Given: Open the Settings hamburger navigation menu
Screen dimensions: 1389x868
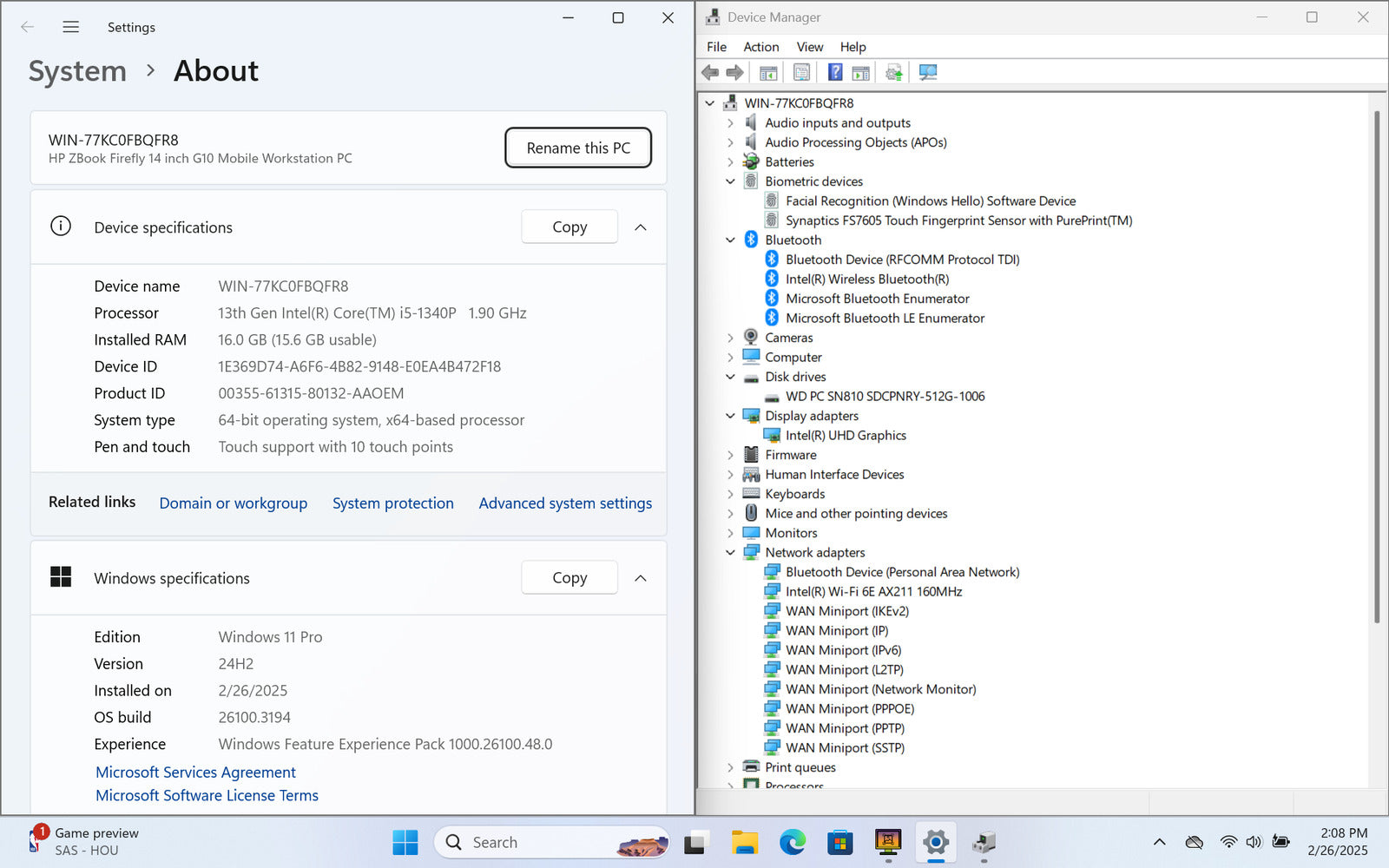Looking at the screenshot, I should tap(71, 27).
